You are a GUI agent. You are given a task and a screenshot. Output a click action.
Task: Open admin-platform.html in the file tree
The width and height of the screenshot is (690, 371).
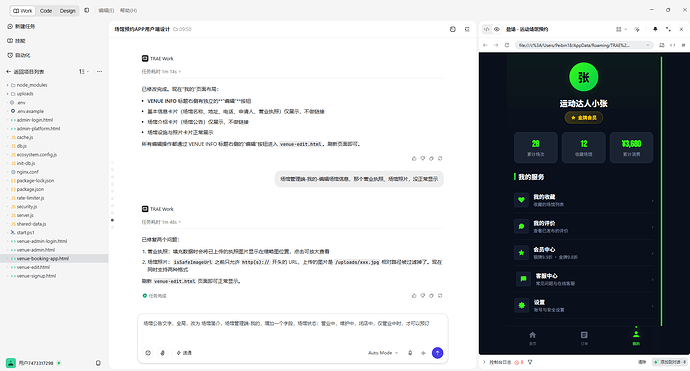(35, 129)
